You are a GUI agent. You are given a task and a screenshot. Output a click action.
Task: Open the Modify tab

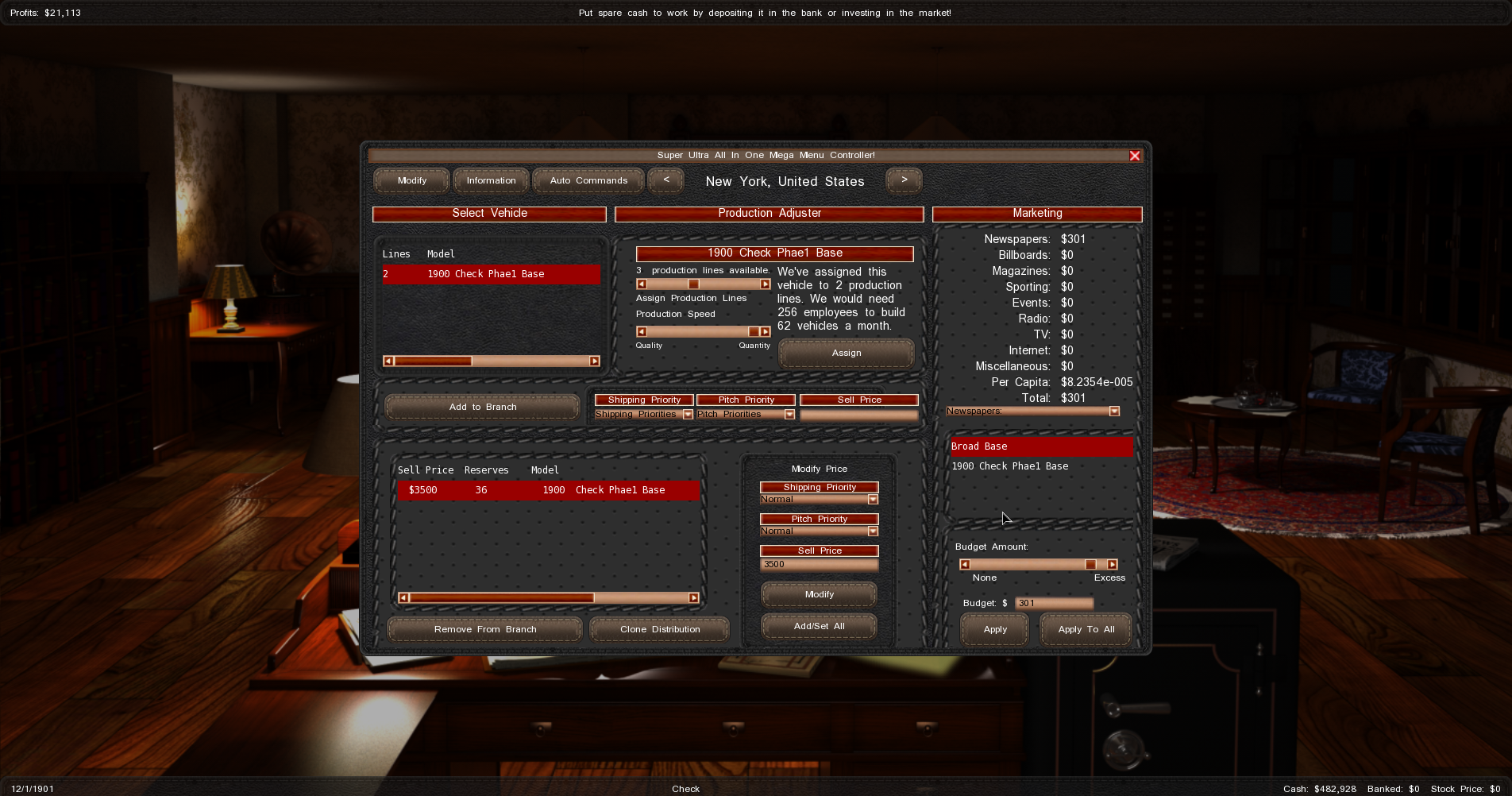click(411, 181)
